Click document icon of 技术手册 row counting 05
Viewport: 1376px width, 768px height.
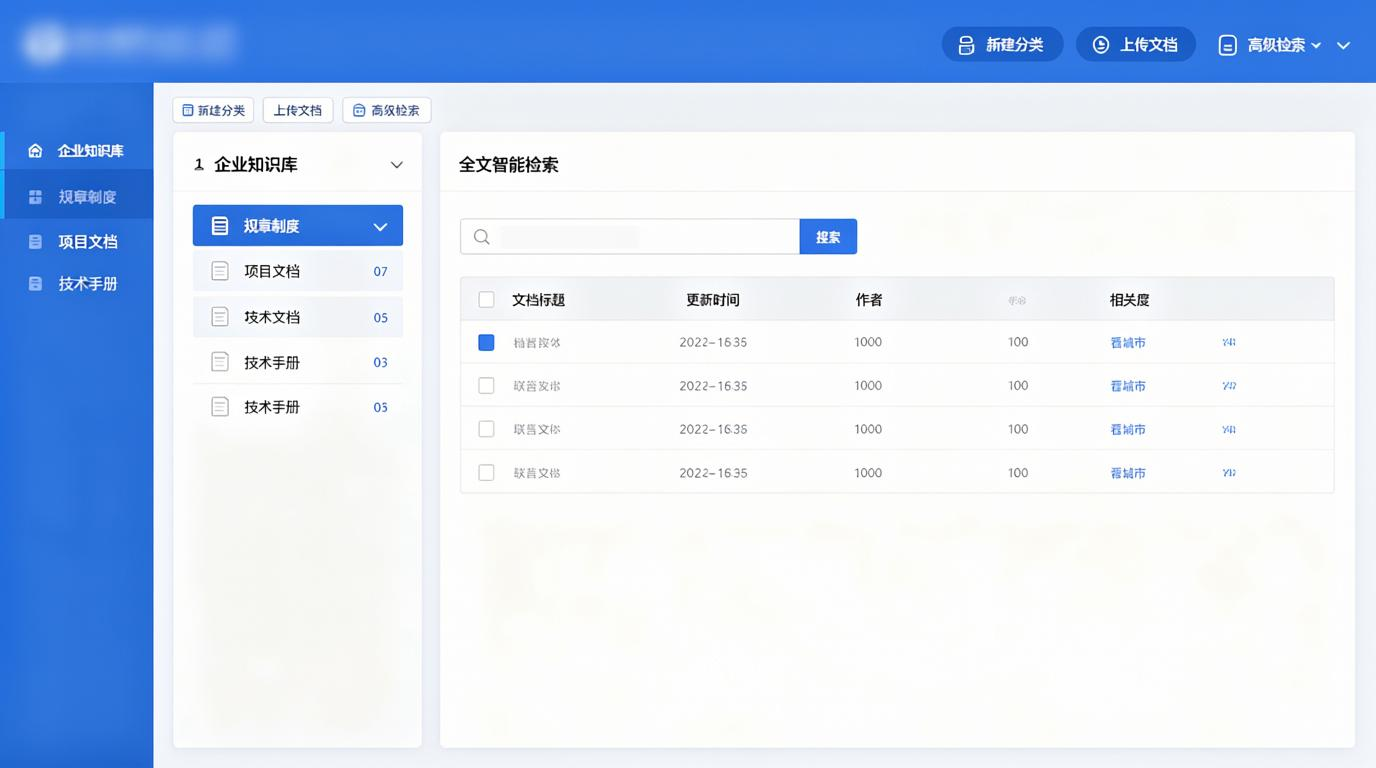(220, 407)
